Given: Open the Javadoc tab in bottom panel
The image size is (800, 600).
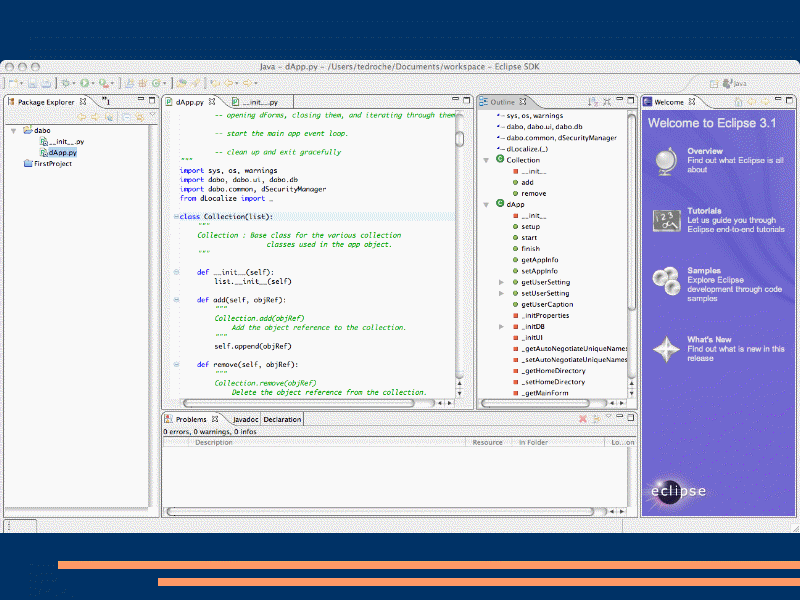Looking at the screenshot, I should point(246,419).
